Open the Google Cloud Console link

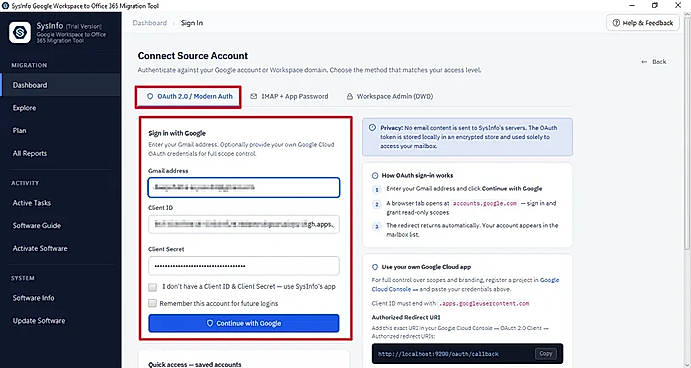point(465,285)
